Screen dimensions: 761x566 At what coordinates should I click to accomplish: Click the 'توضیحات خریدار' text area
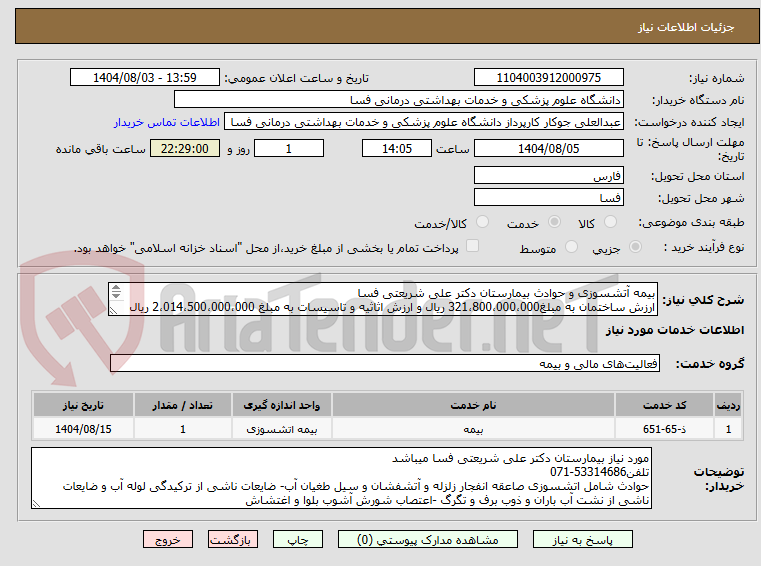[x=341, y=479]
